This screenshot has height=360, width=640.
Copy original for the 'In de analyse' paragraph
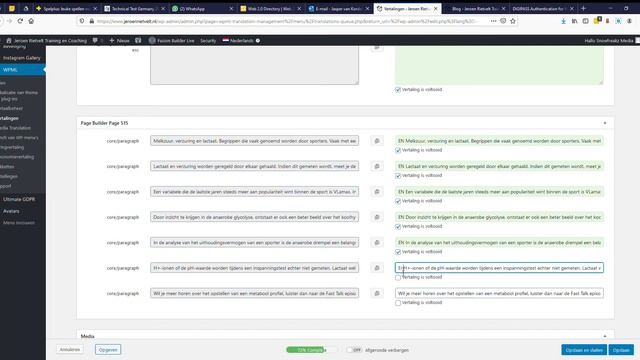click(x=377, y=242)
